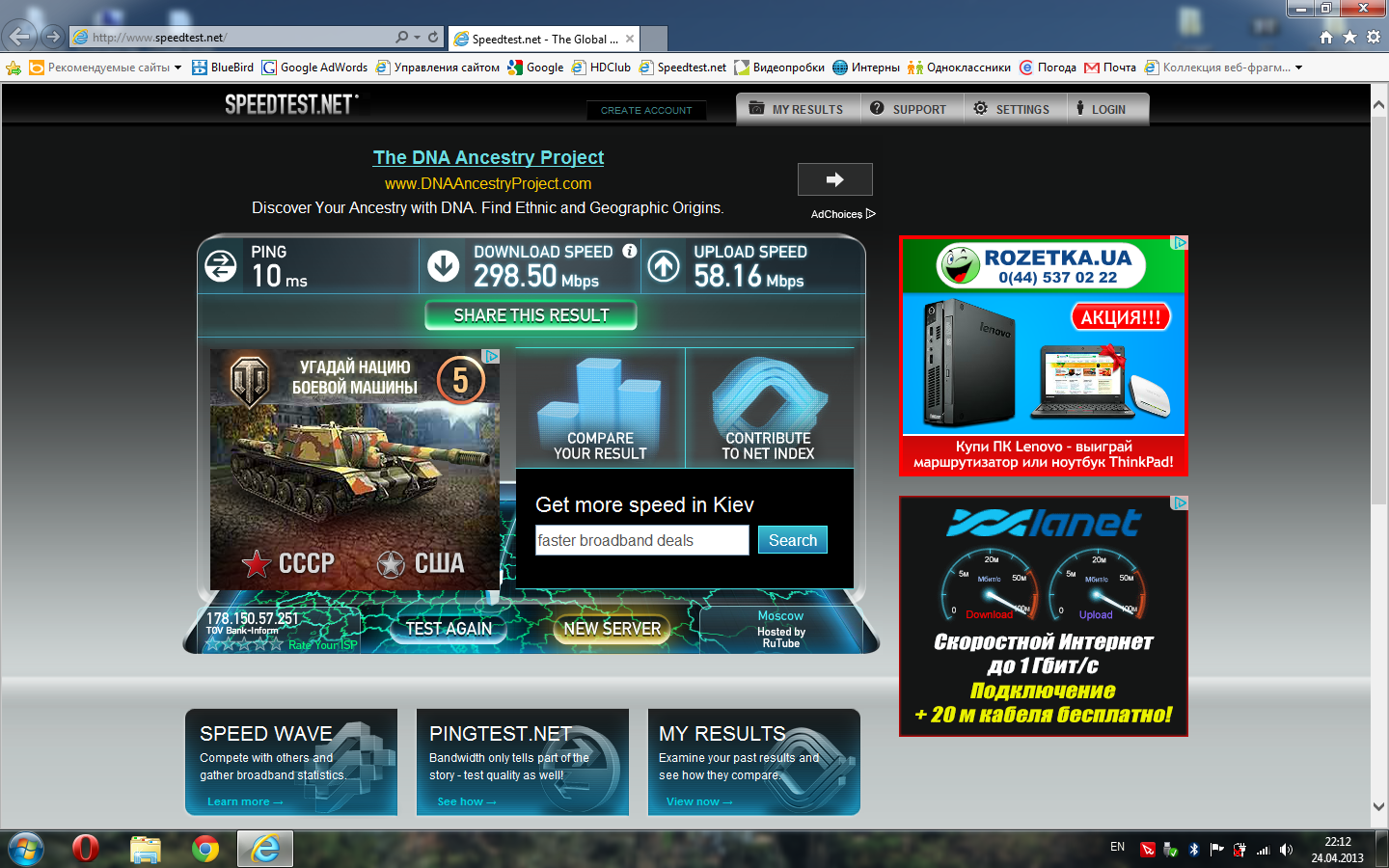
Task: Click NEW SERVER button
Action: pos(613,629)
